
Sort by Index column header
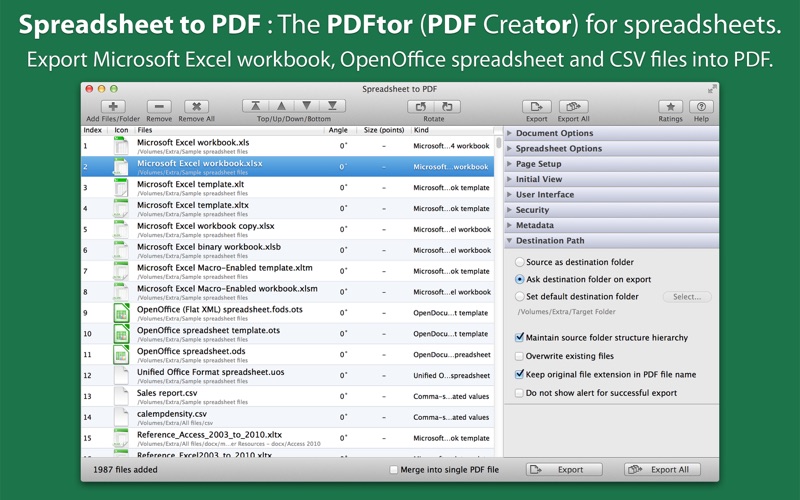tap(93, 130)
